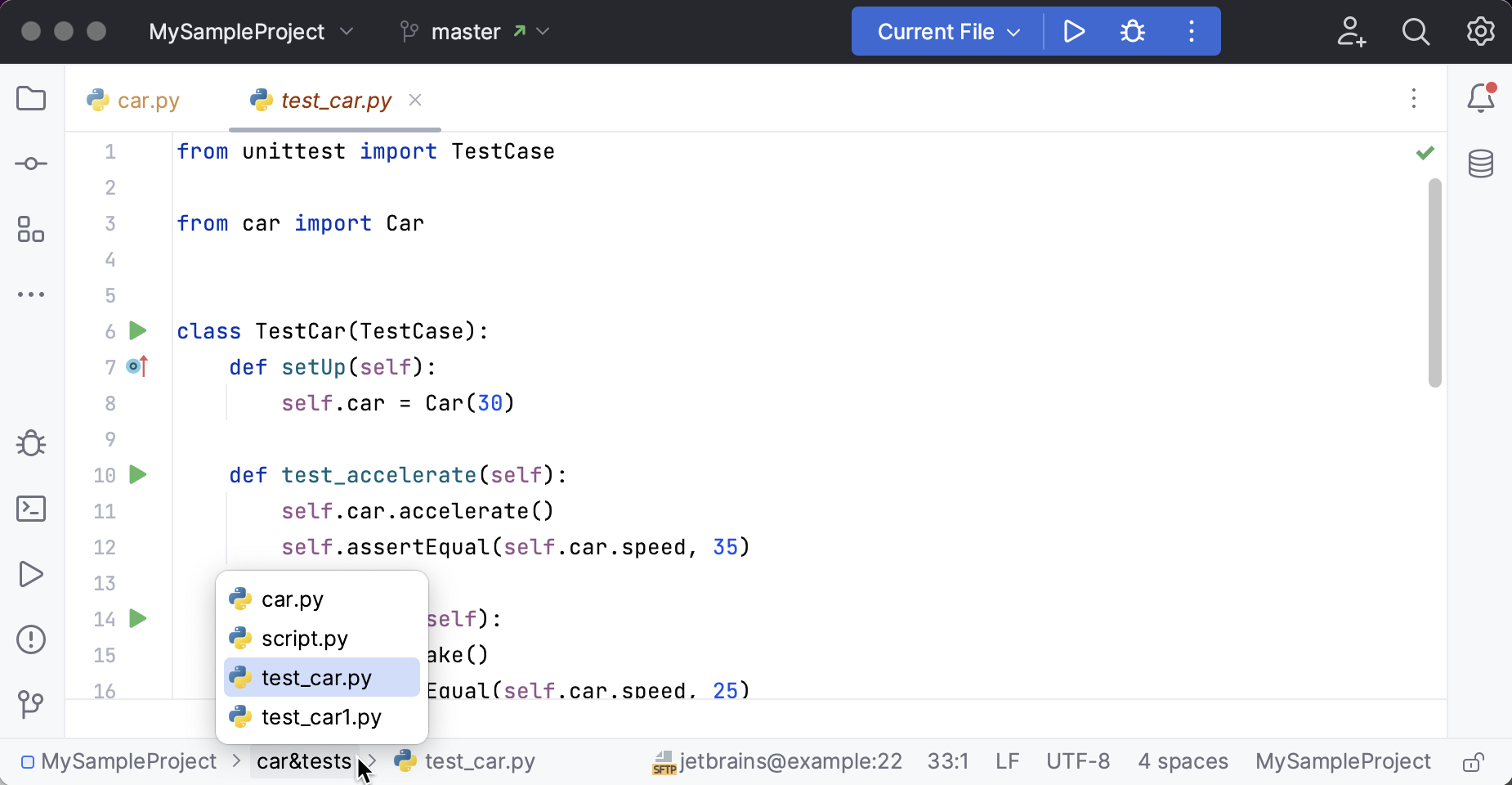The image size is (1512, 785).
Task: Open the Git tool window icon
Action: pyautogui.click(x=31, y=704)
